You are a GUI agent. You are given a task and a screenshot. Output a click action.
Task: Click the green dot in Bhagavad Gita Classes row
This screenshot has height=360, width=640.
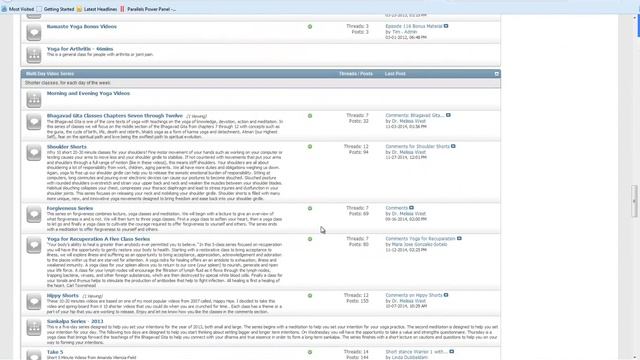coord(310,116)
